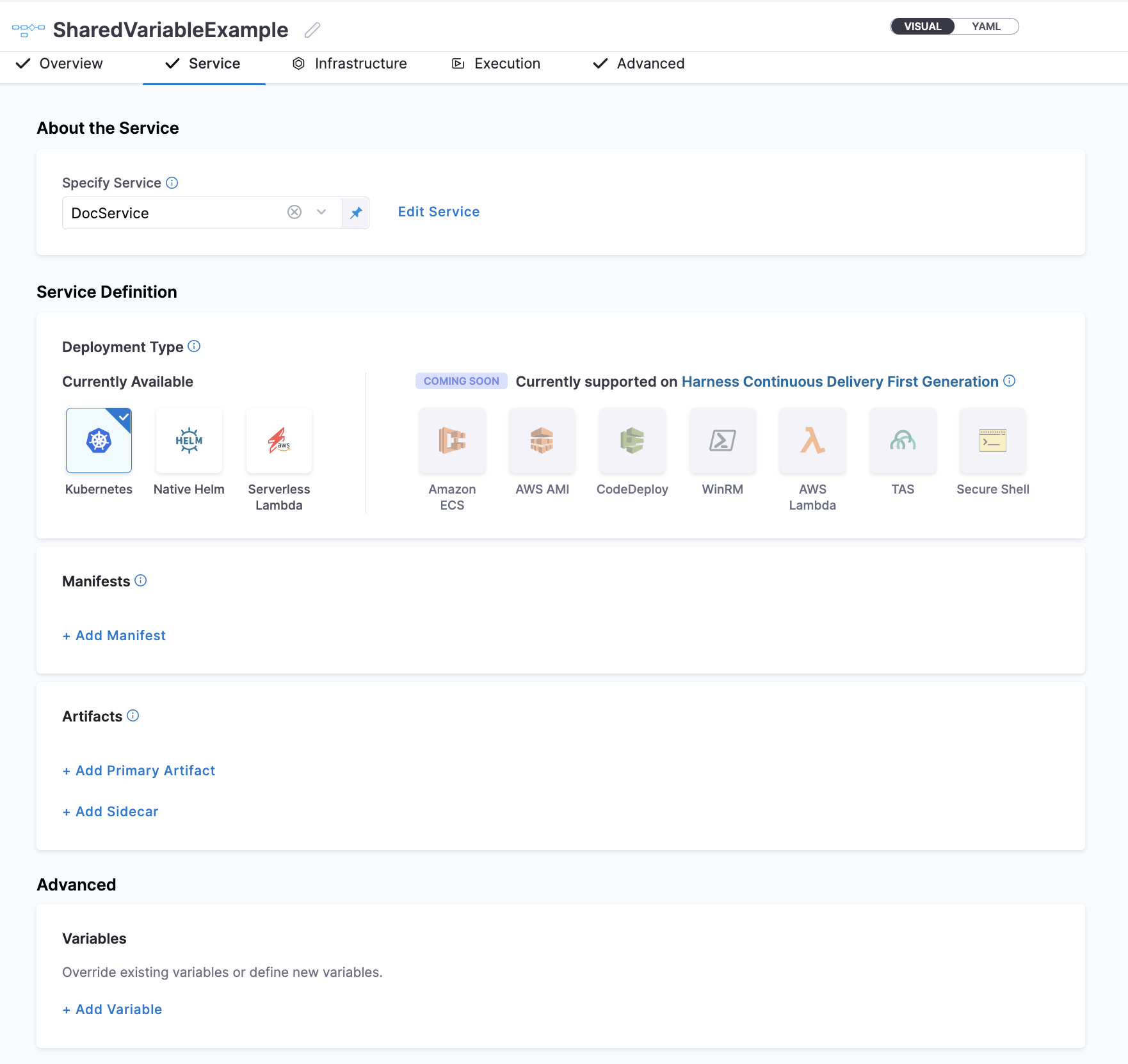Click Add Manifest
The height and width of the screenshot is (1064, 1128).
pos(115,636)
